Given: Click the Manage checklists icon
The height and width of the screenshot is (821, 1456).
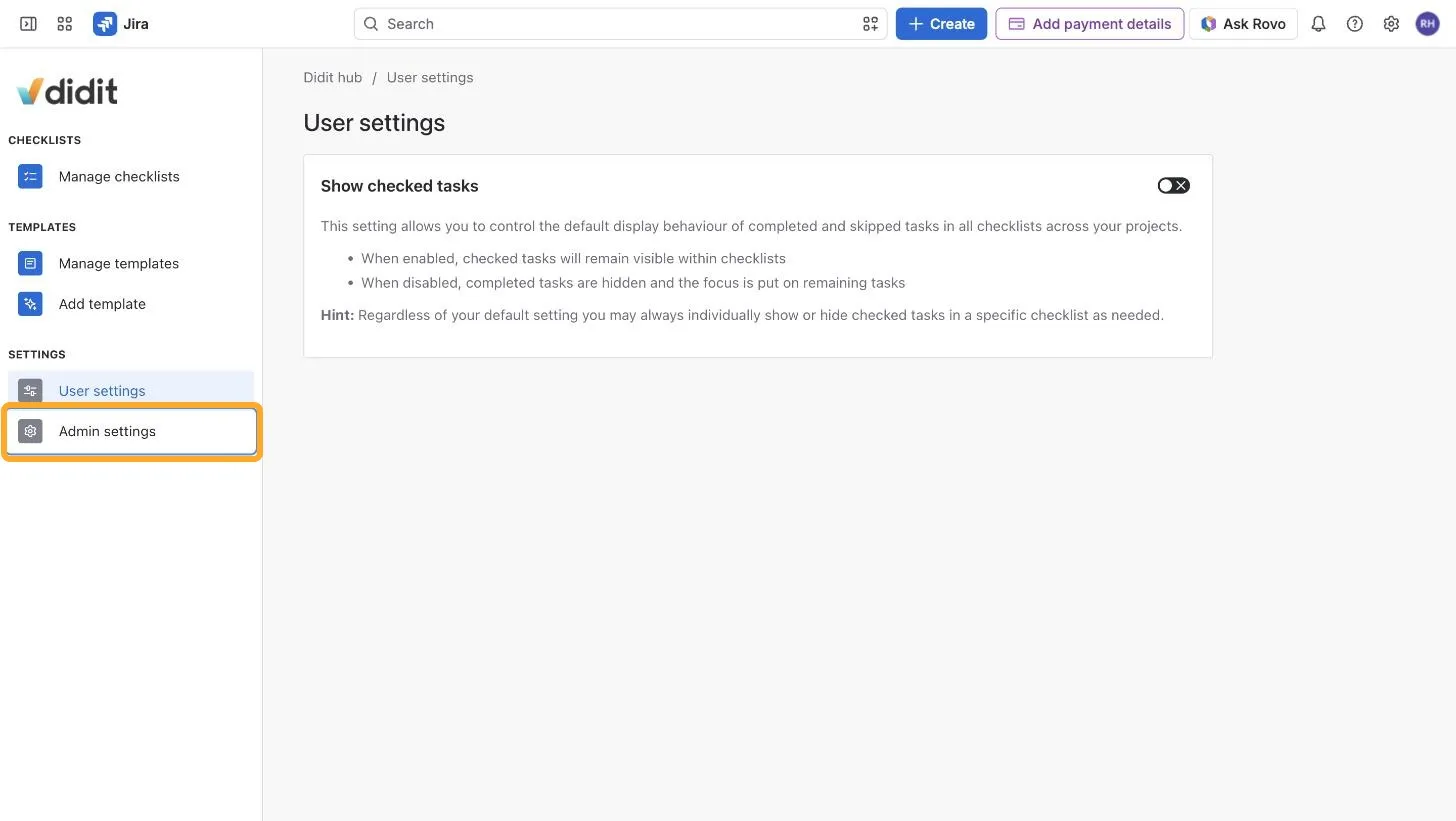Looking at the screenshot, I should [30, 177].
